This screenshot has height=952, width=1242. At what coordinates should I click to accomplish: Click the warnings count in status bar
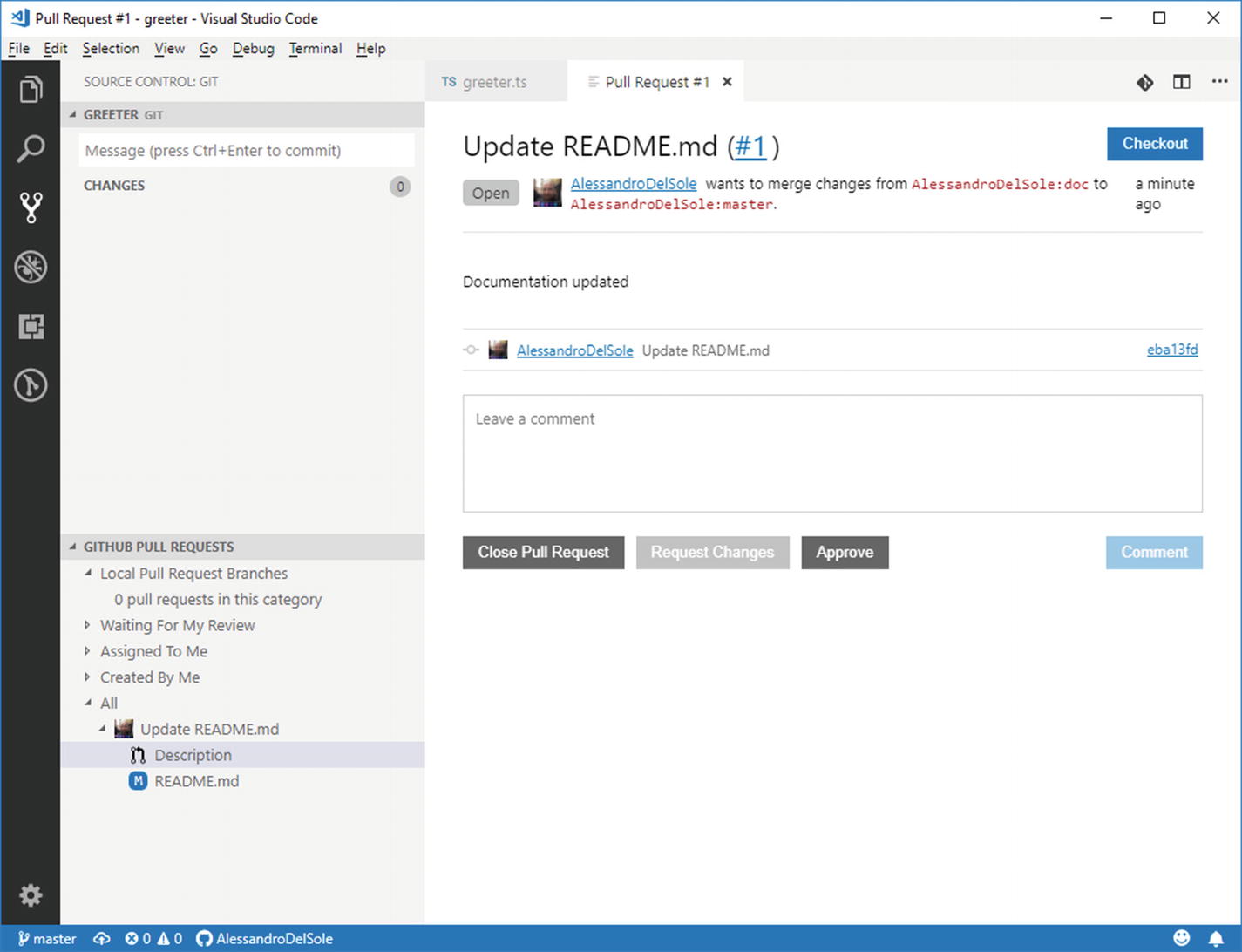click(170, 939)
